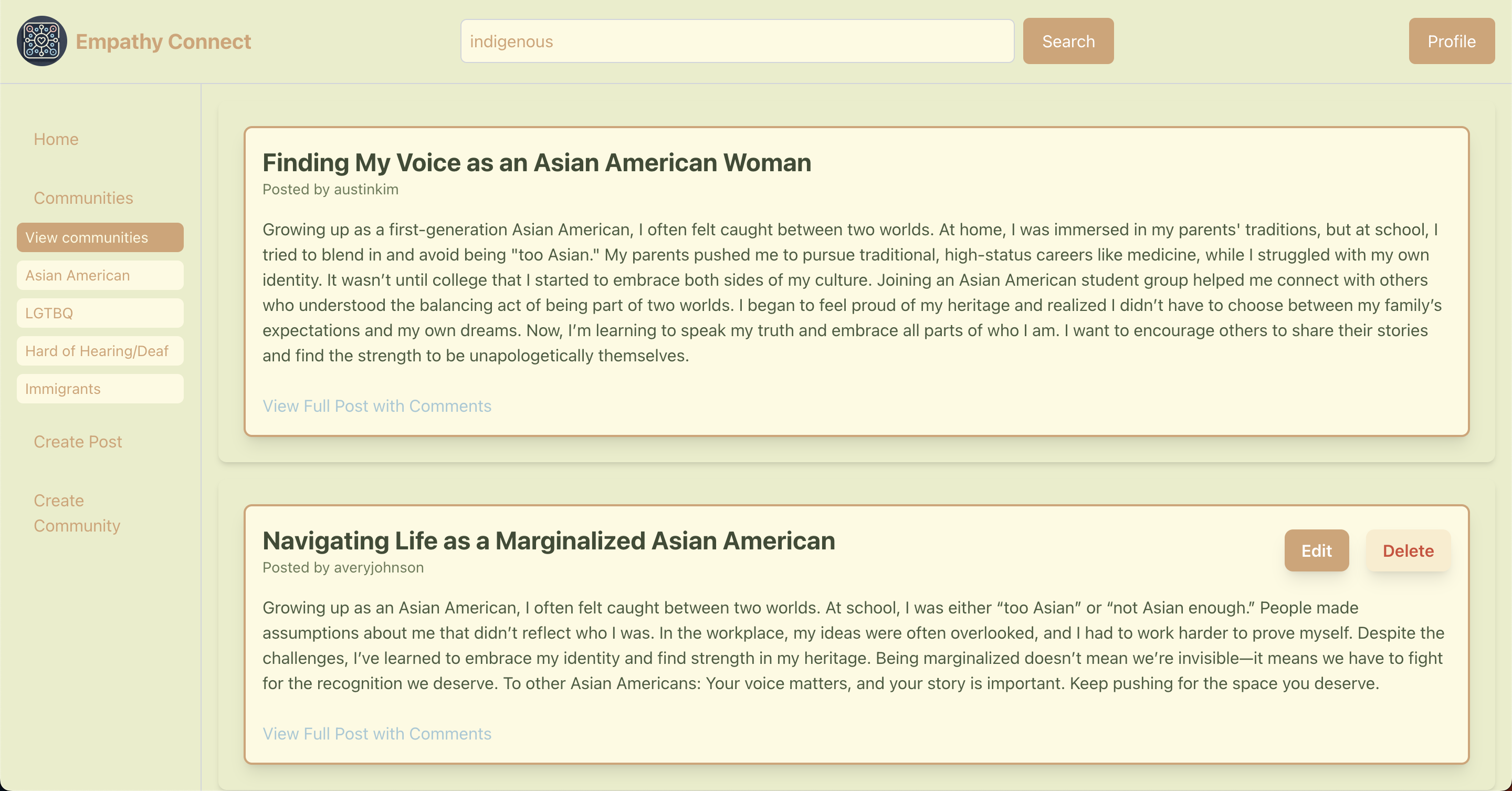Toggle the View communities expander

click(x=100, y=237)
